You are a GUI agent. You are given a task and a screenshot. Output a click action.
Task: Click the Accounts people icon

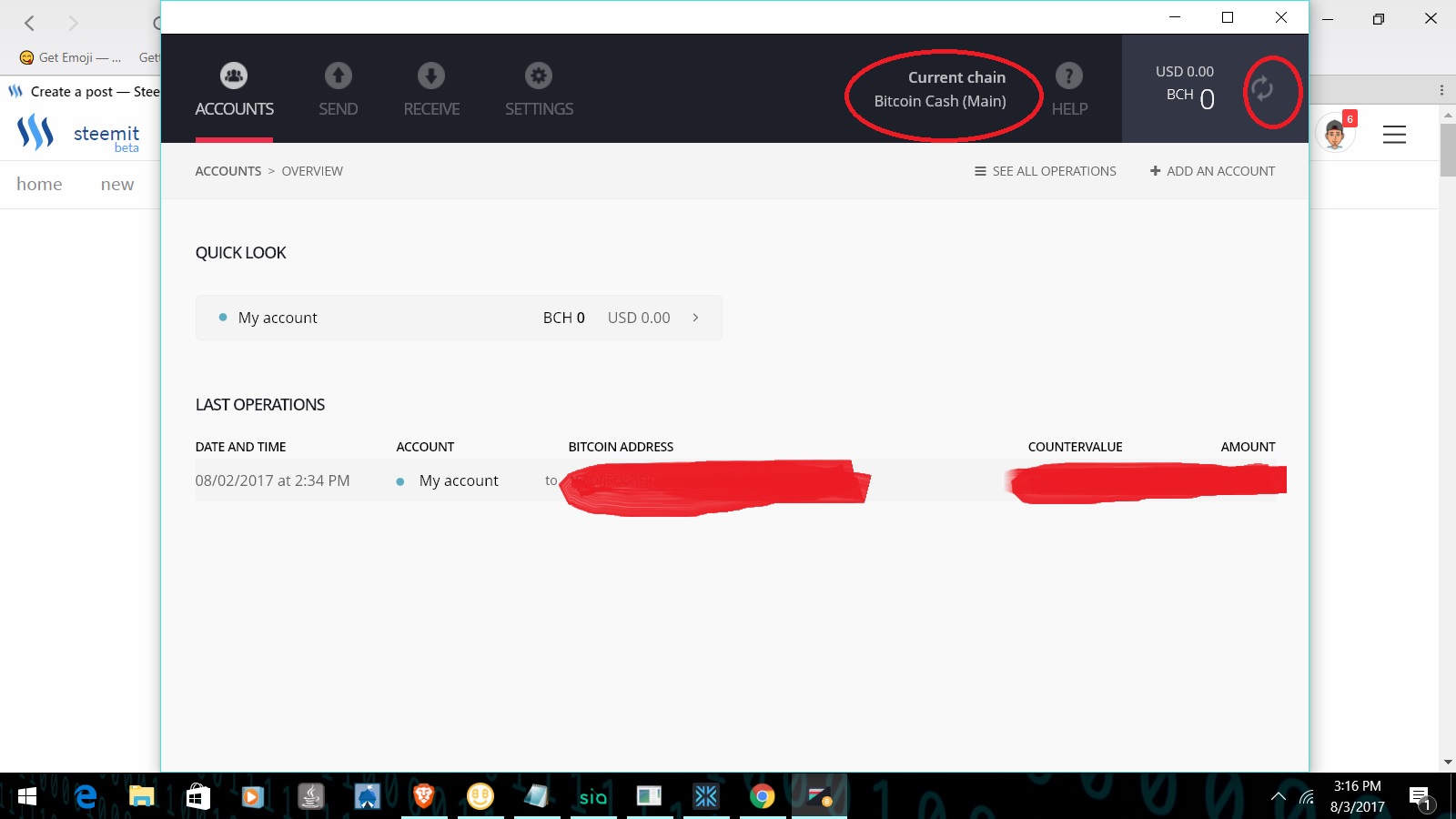(x=234, y=76)
